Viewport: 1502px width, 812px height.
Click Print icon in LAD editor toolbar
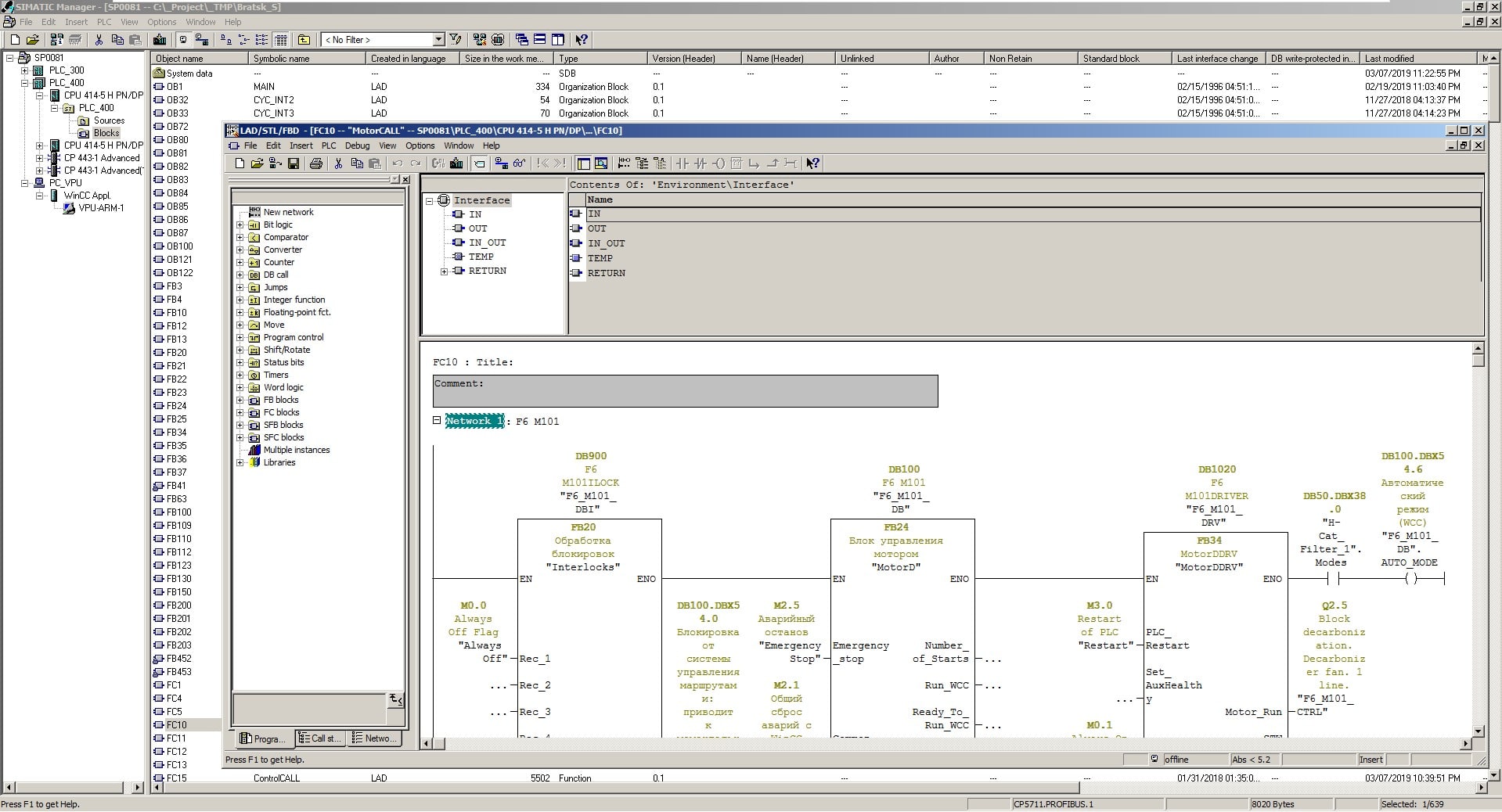pos(316,163)
